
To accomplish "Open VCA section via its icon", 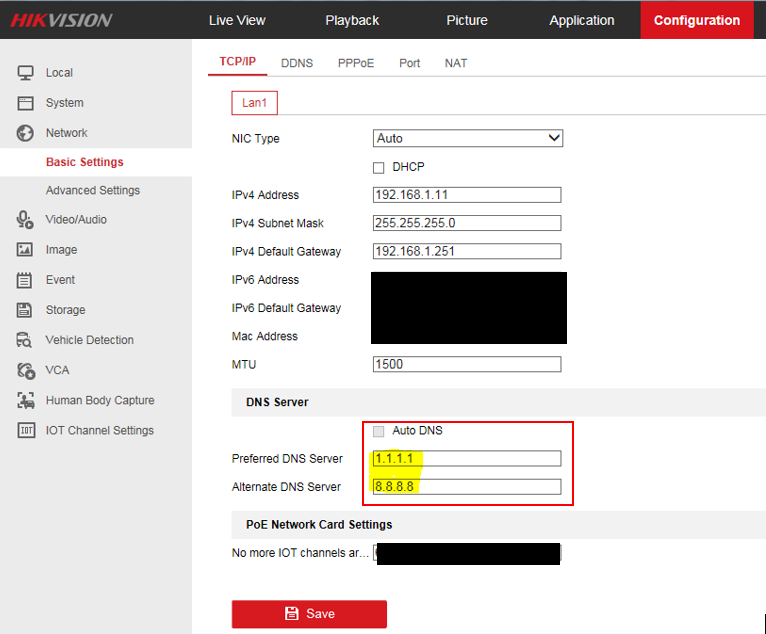I will click(x=26, y=370).
